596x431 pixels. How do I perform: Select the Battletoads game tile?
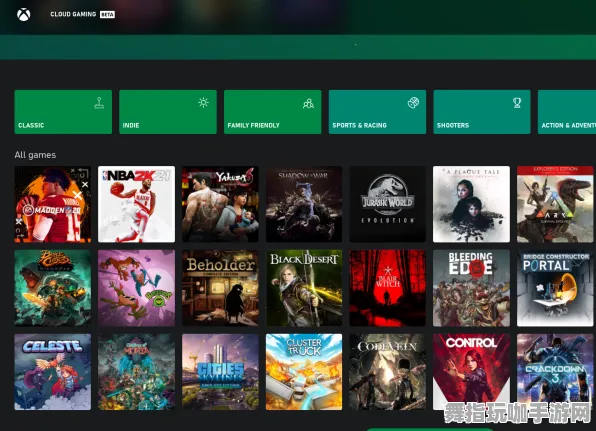(136, 288)
